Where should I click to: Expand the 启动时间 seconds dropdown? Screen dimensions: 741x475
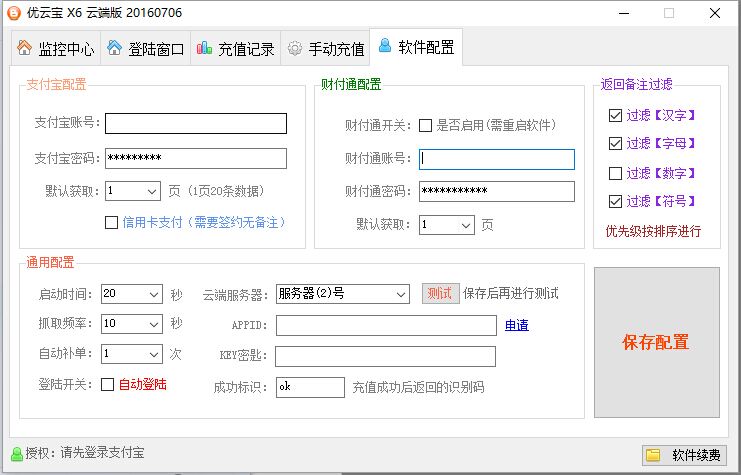153,294
